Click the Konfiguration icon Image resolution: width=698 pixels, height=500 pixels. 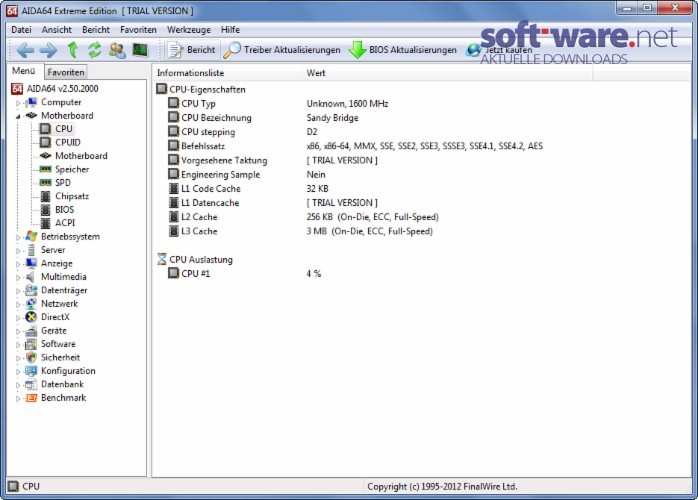(31, 371)
